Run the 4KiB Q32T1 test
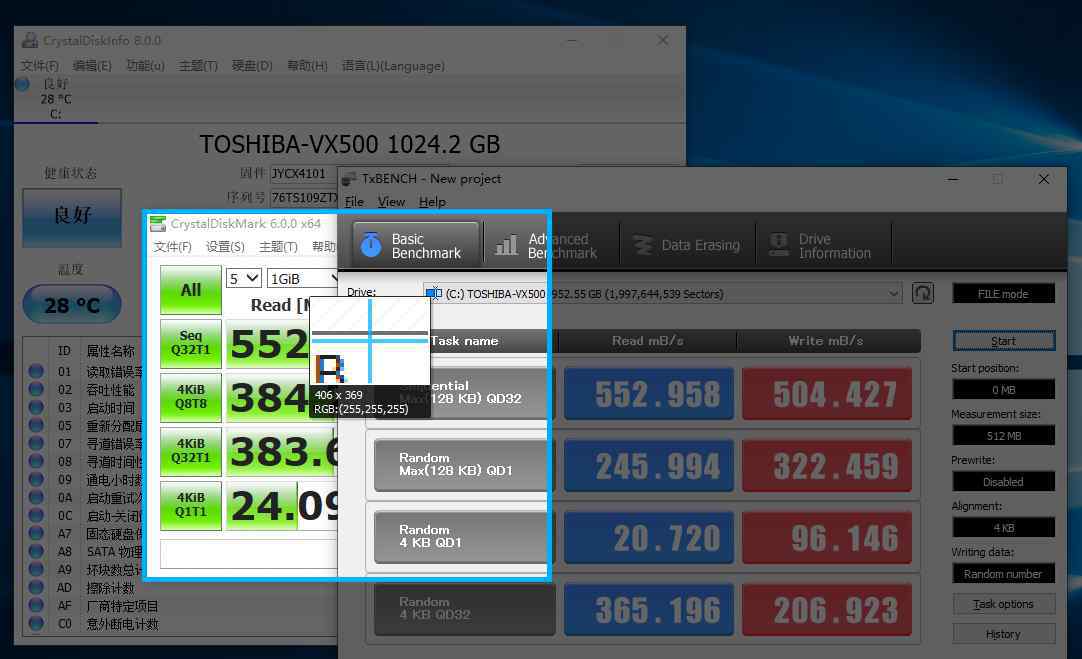 pos(190,451)
